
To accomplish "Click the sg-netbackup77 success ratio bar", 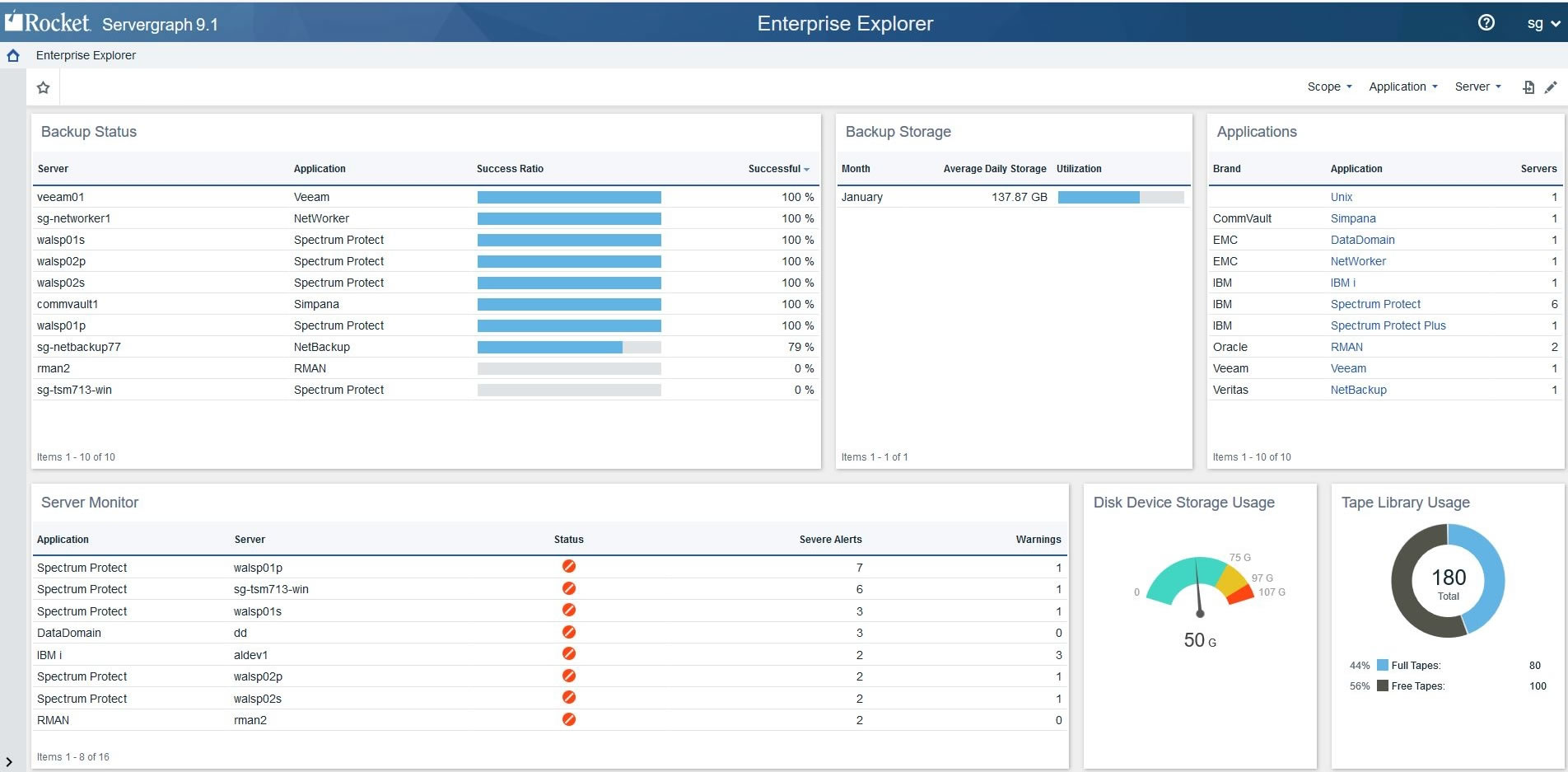I will coord(569,347).
